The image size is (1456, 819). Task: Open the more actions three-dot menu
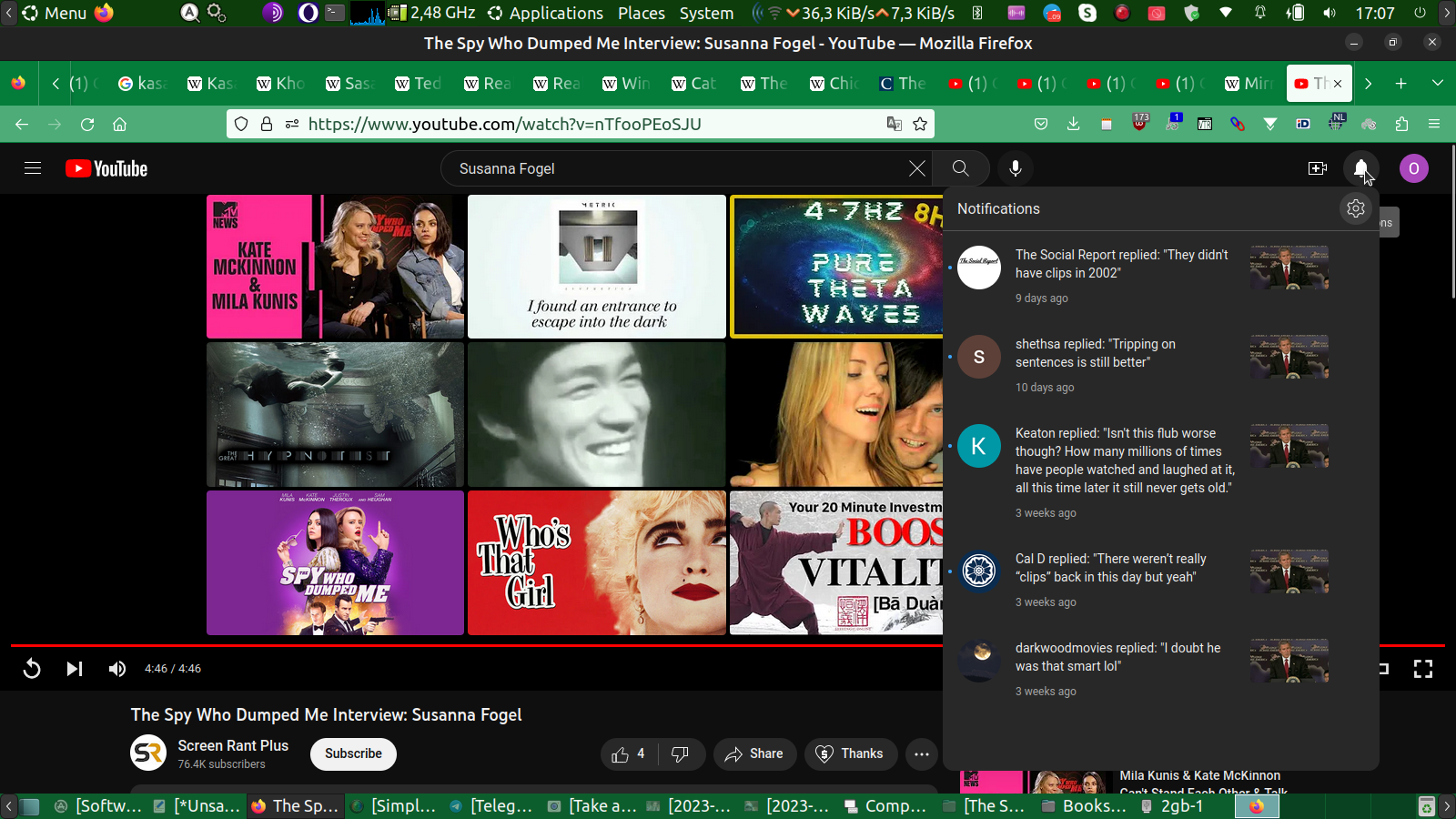point(921,753)
